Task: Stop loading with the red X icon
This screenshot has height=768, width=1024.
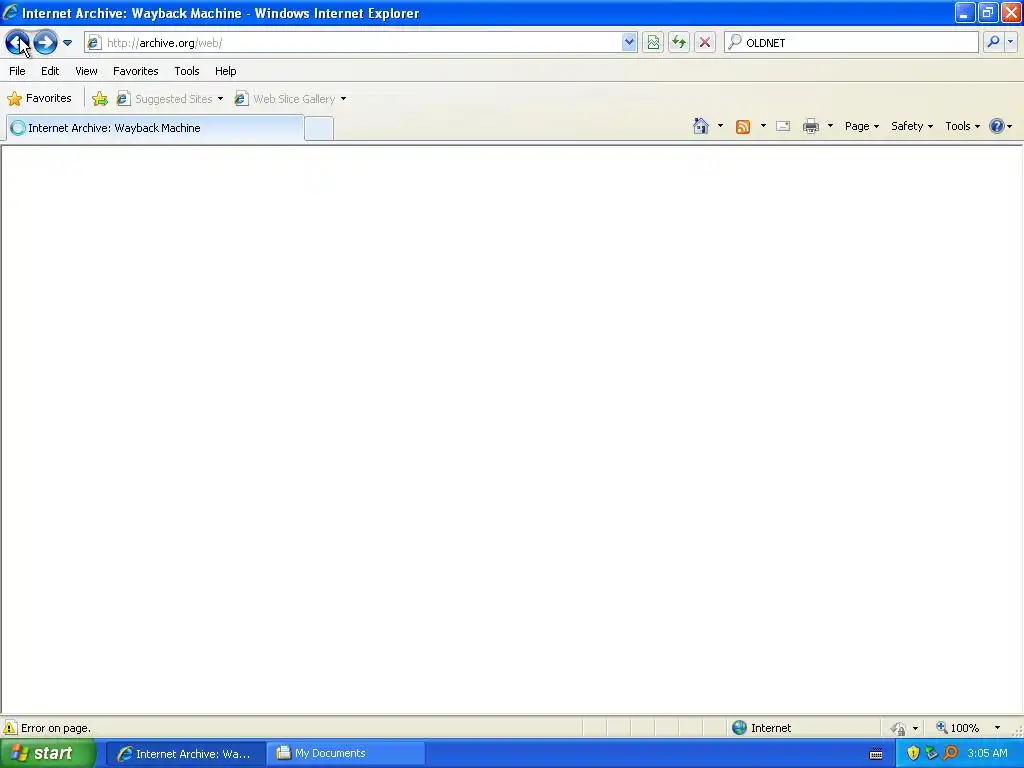Action: click(705, 42)
